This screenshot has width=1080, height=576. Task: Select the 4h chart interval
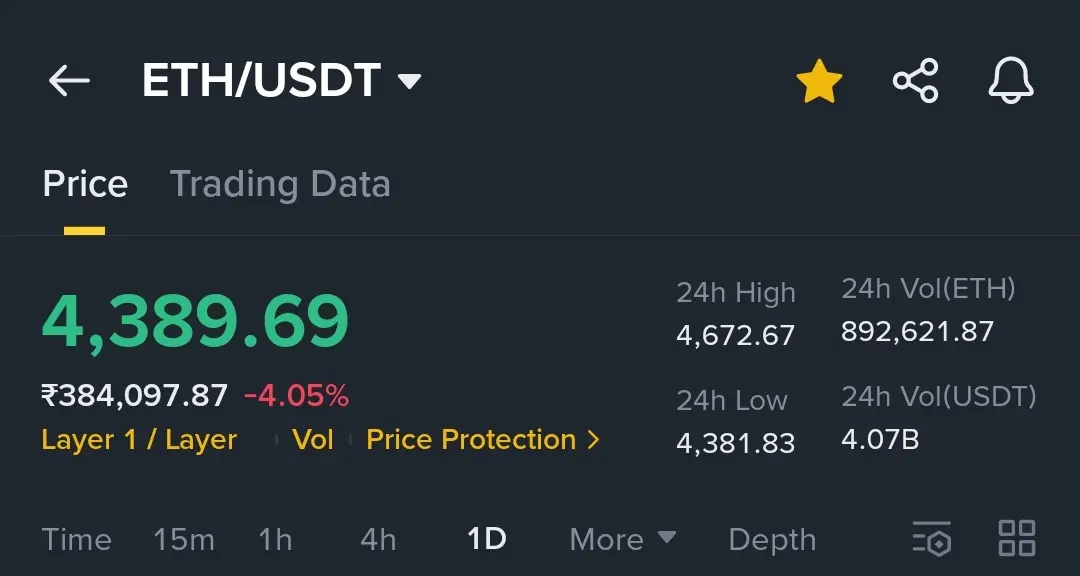tap(378, 539)
